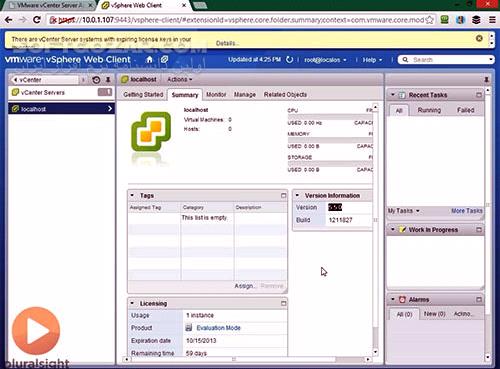Switch to the Getting Started tab
Image resolution: width=500 pixels, height=369 pixels.
pyautogui.click(x=143, y=95)
